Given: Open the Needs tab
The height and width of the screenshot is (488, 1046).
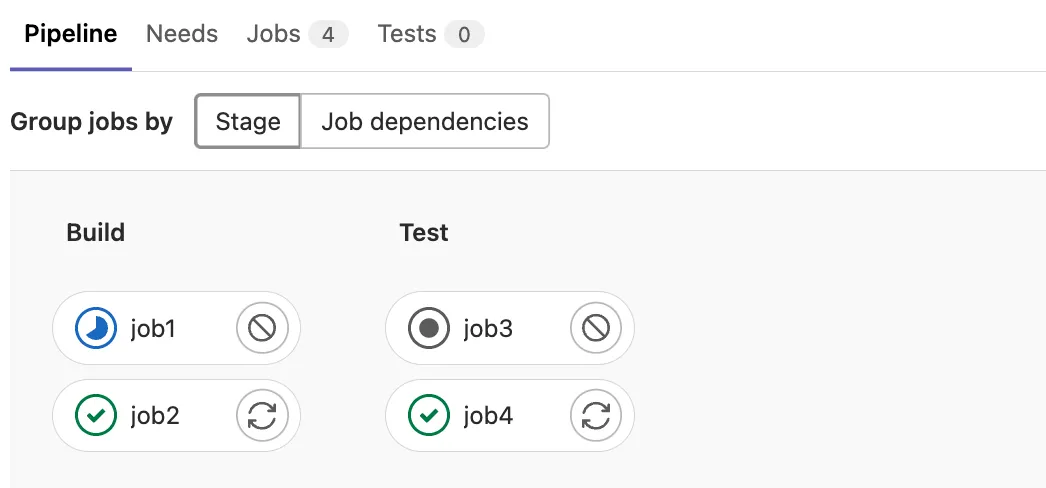Looking at the screenshot, I should click(x=182, y=34).
